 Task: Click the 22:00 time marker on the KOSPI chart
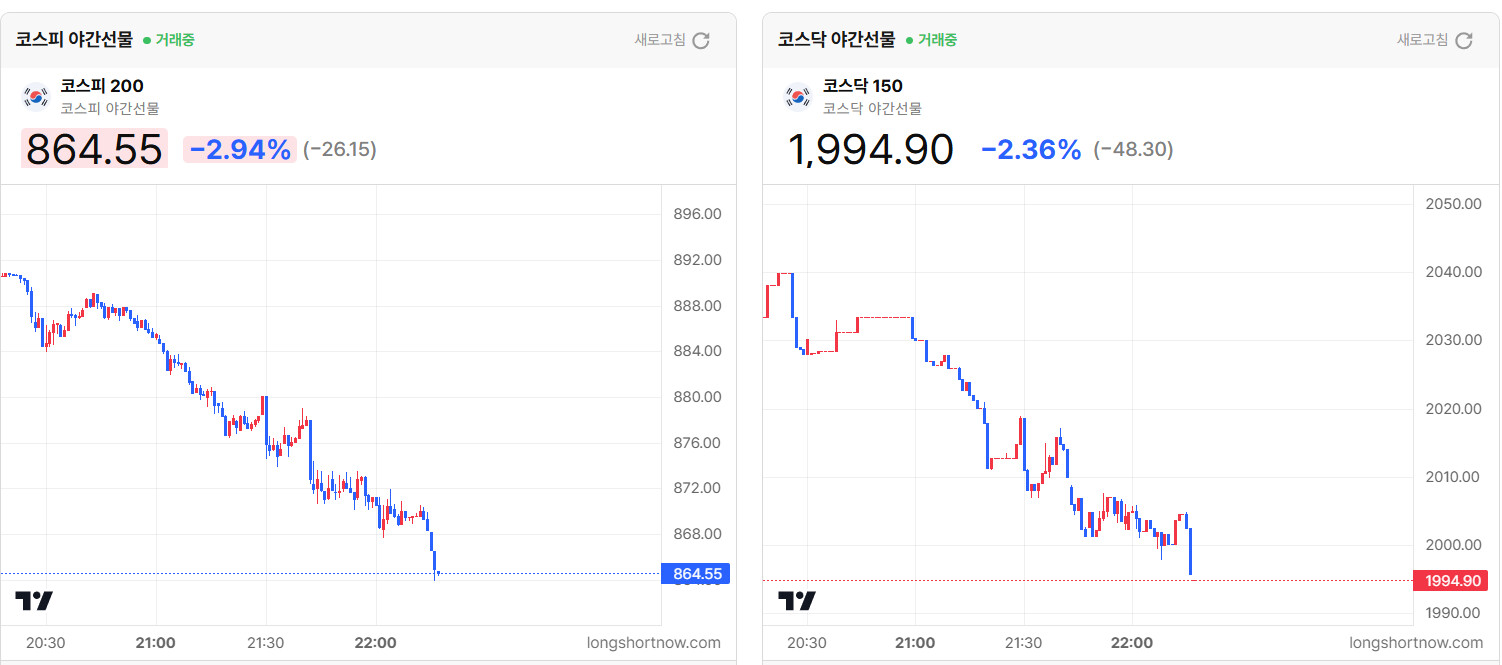click(376, 643)
